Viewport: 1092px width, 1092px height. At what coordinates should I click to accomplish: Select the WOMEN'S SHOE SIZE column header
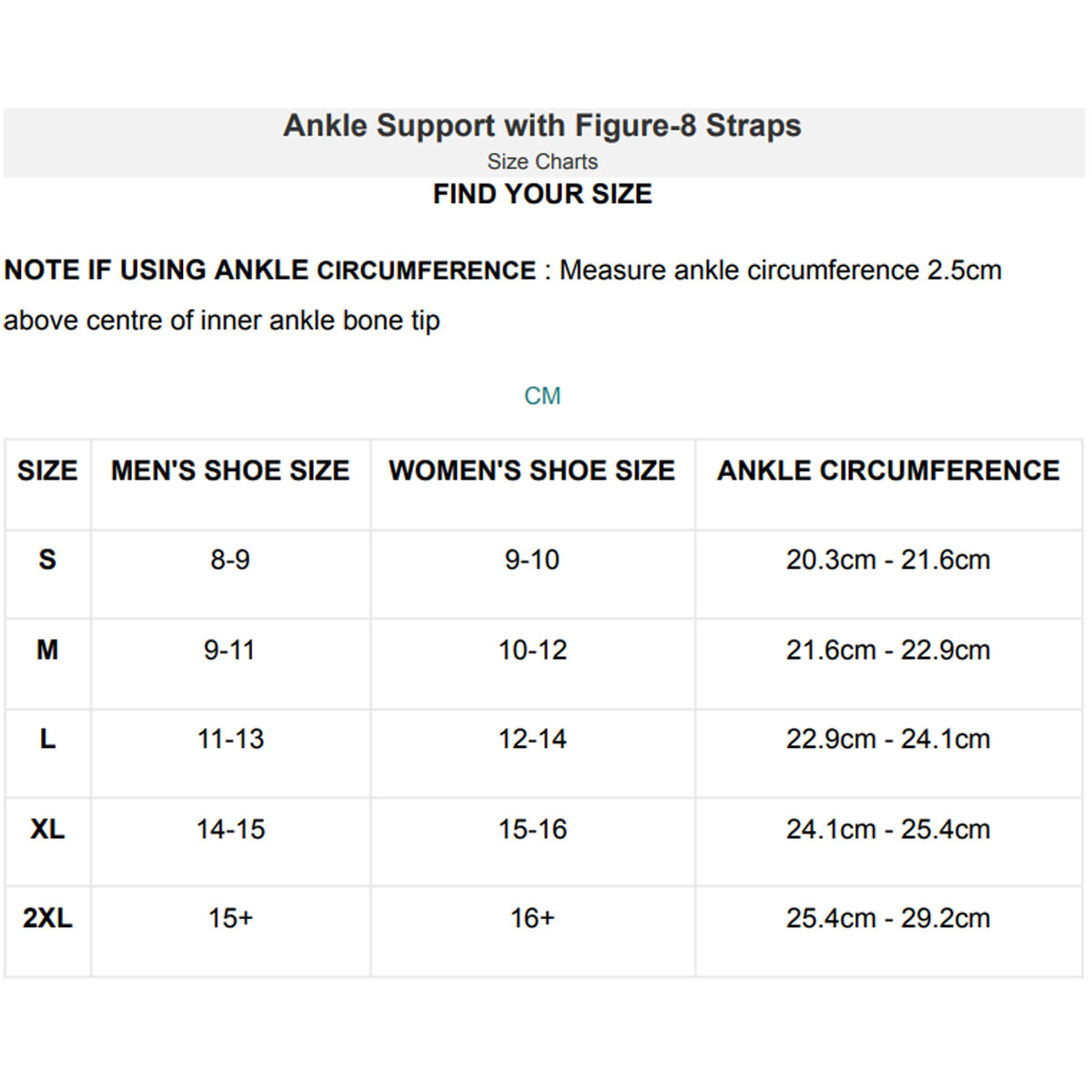coord(532,470)
